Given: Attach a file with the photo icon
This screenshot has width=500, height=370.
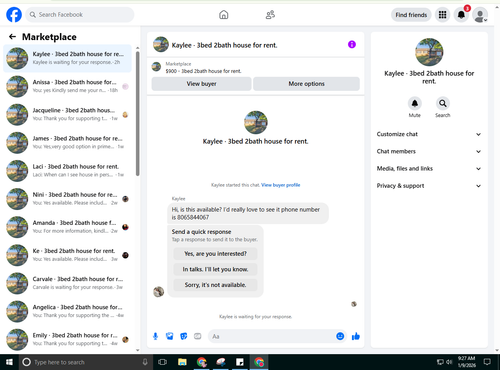Looking at the screenshot, I should (170, 336).
